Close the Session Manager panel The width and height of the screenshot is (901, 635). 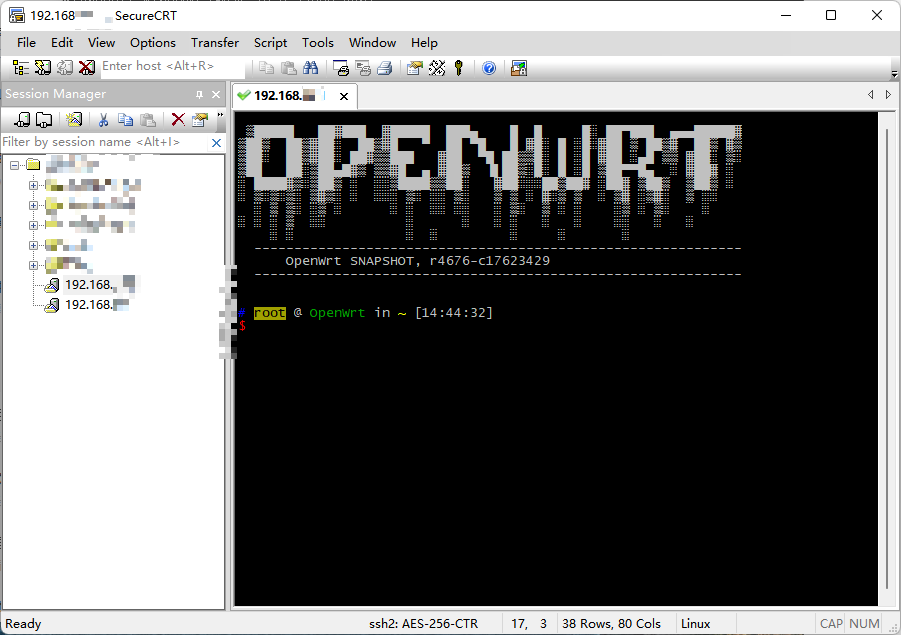[x=216, y=94]
